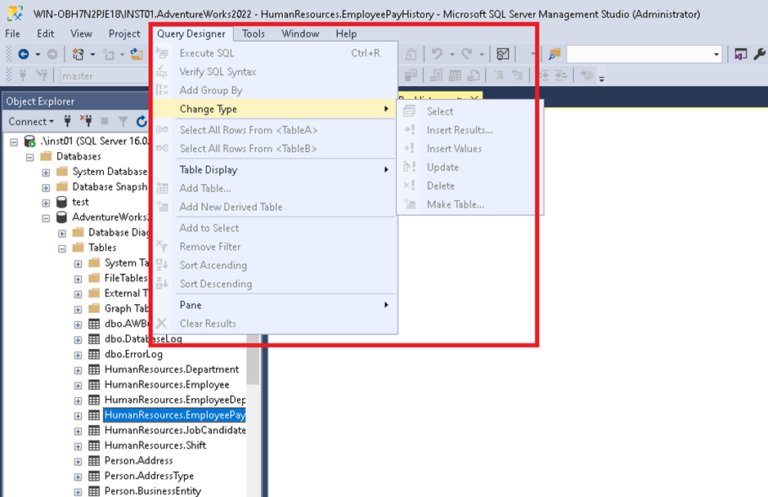
Task: Click the Databases folder icon
Action: [46, 156]
